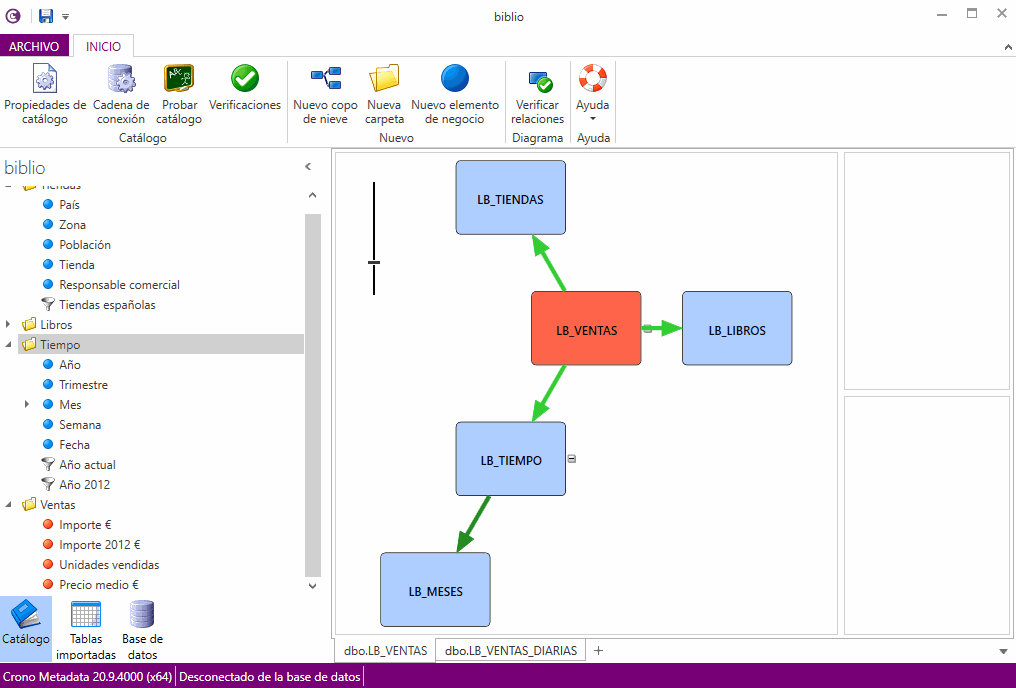Click Verificar relaciones in Diagrama group
Image resolution: width=1016 pixels, height=688 pixels.
click(x=538, y=94)
